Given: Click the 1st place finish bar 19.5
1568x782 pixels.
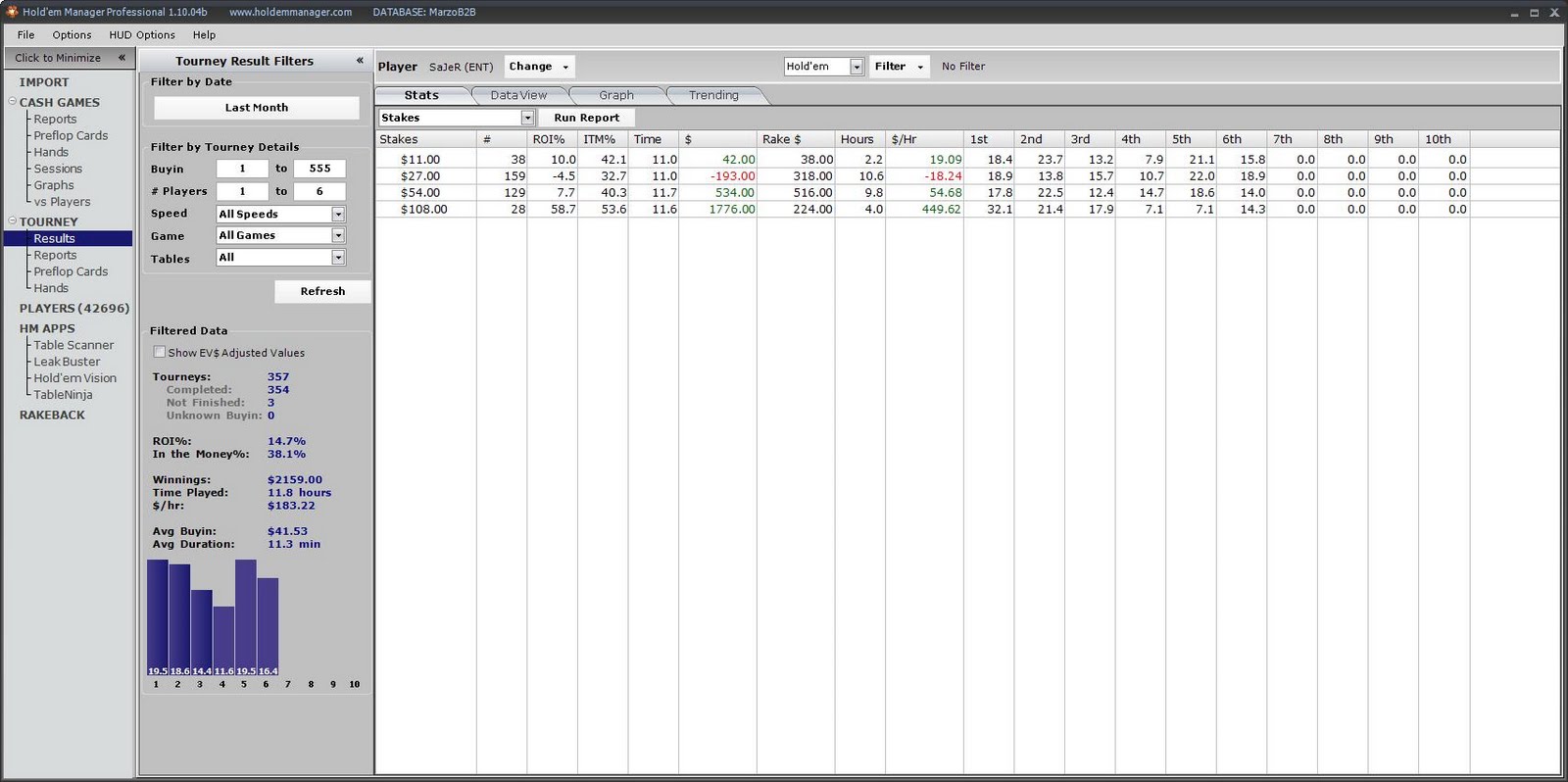Looking at the screenshot, I should pos(157,618).
